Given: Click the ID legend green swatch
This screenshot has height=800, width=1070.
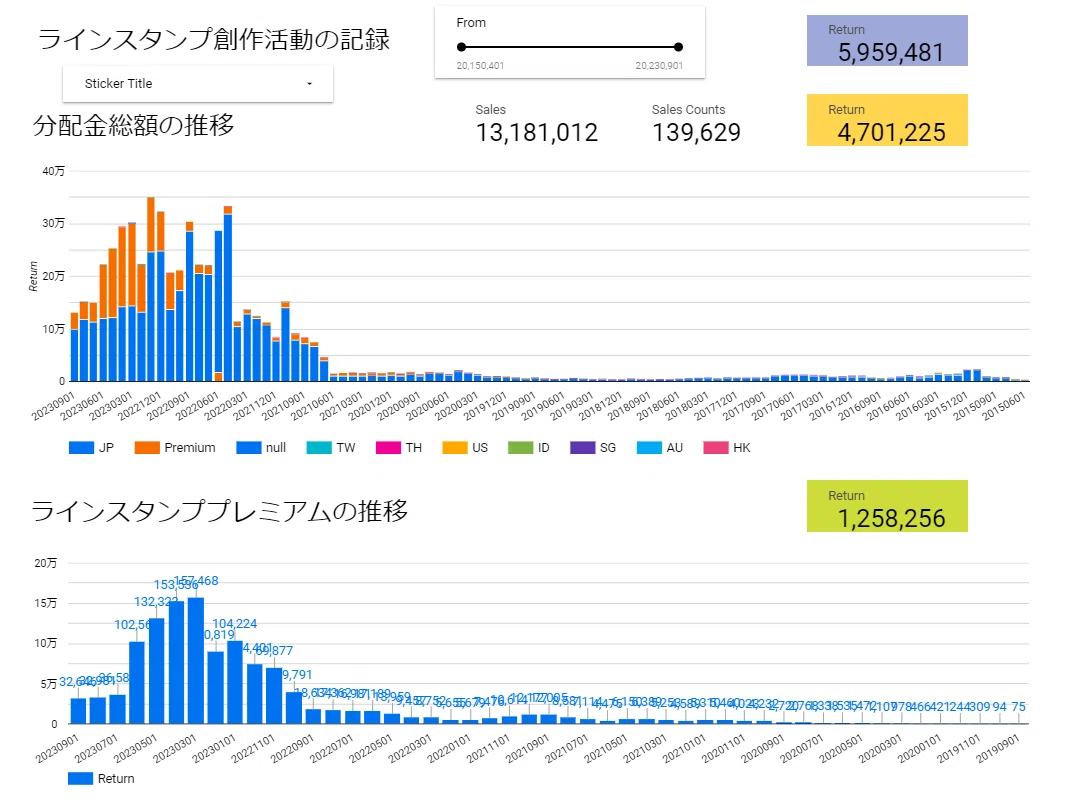Looking at the screenshot, I should tap(520, 448).
